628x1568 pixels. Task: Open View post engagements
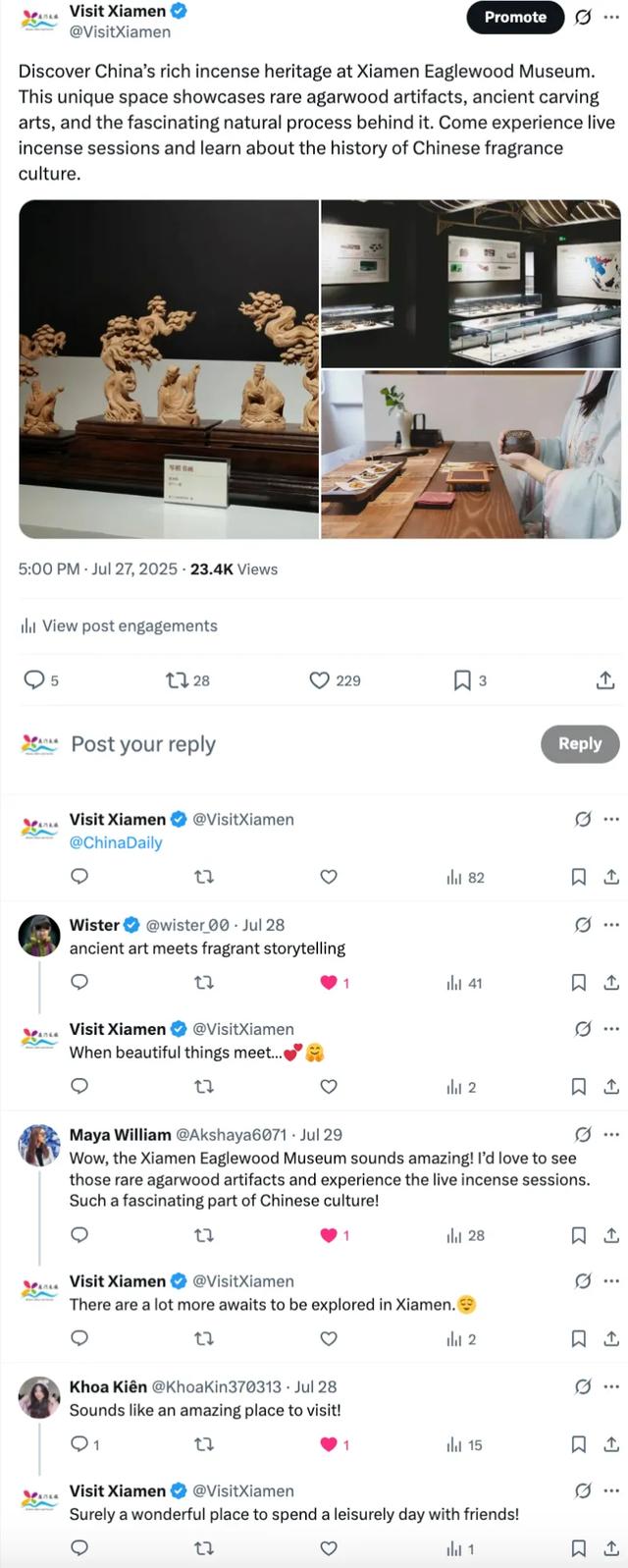[119, 625]
